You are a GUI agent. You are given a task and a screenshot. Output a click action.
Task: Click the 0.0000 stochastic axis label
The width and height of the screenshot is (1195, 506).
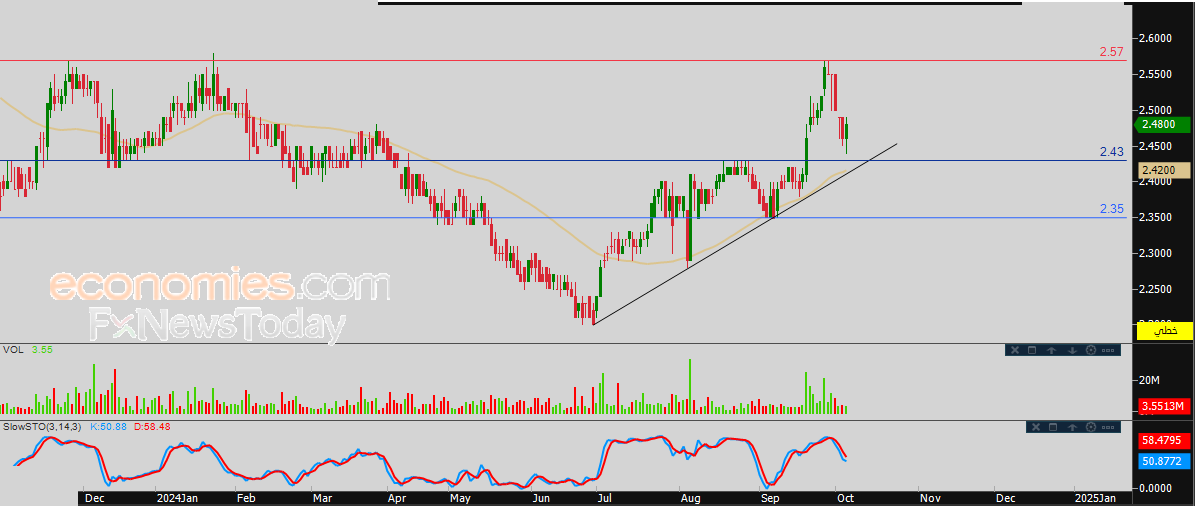tap(1155, 488)
